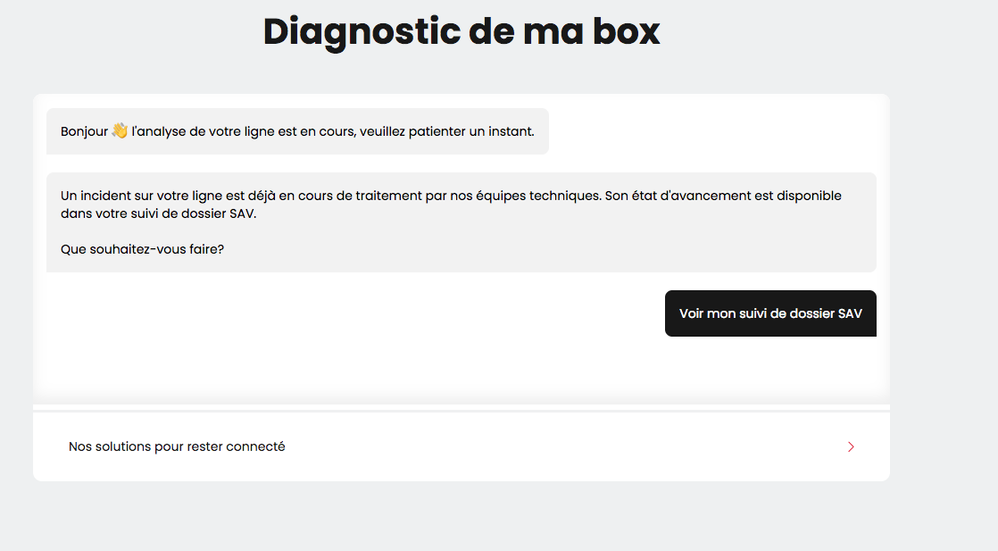Click the word "Bonjour" in the greeting

coord(84,132)
